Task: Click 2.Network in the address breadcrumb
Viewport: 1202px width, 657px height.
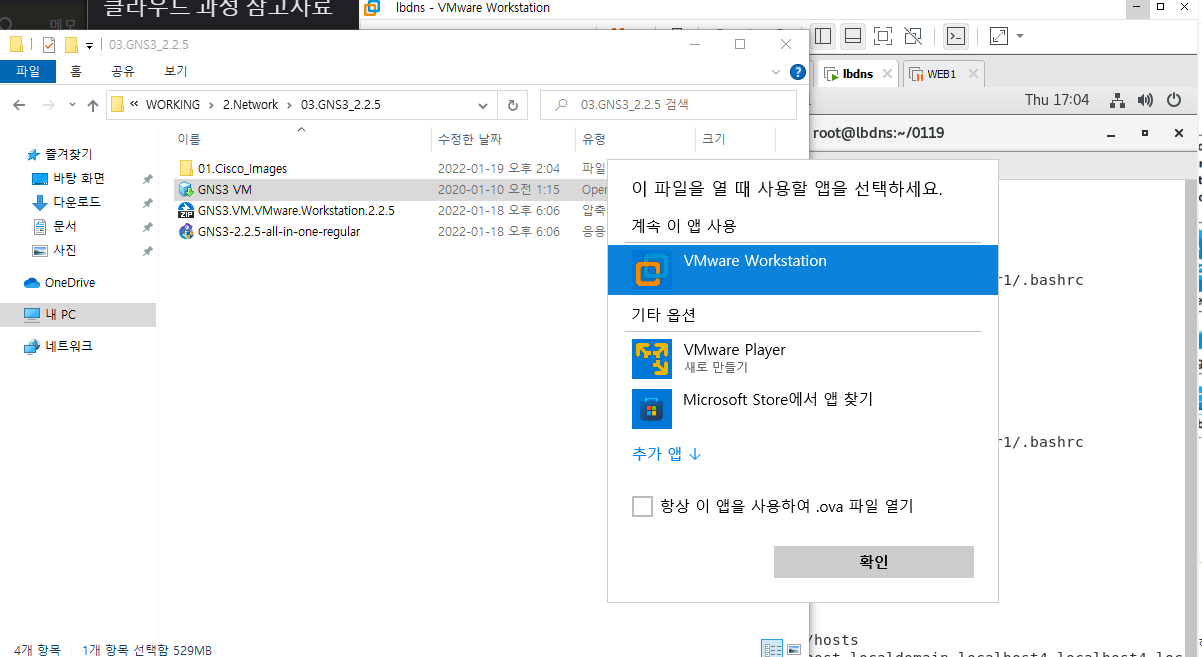Action: pos(250,105)
